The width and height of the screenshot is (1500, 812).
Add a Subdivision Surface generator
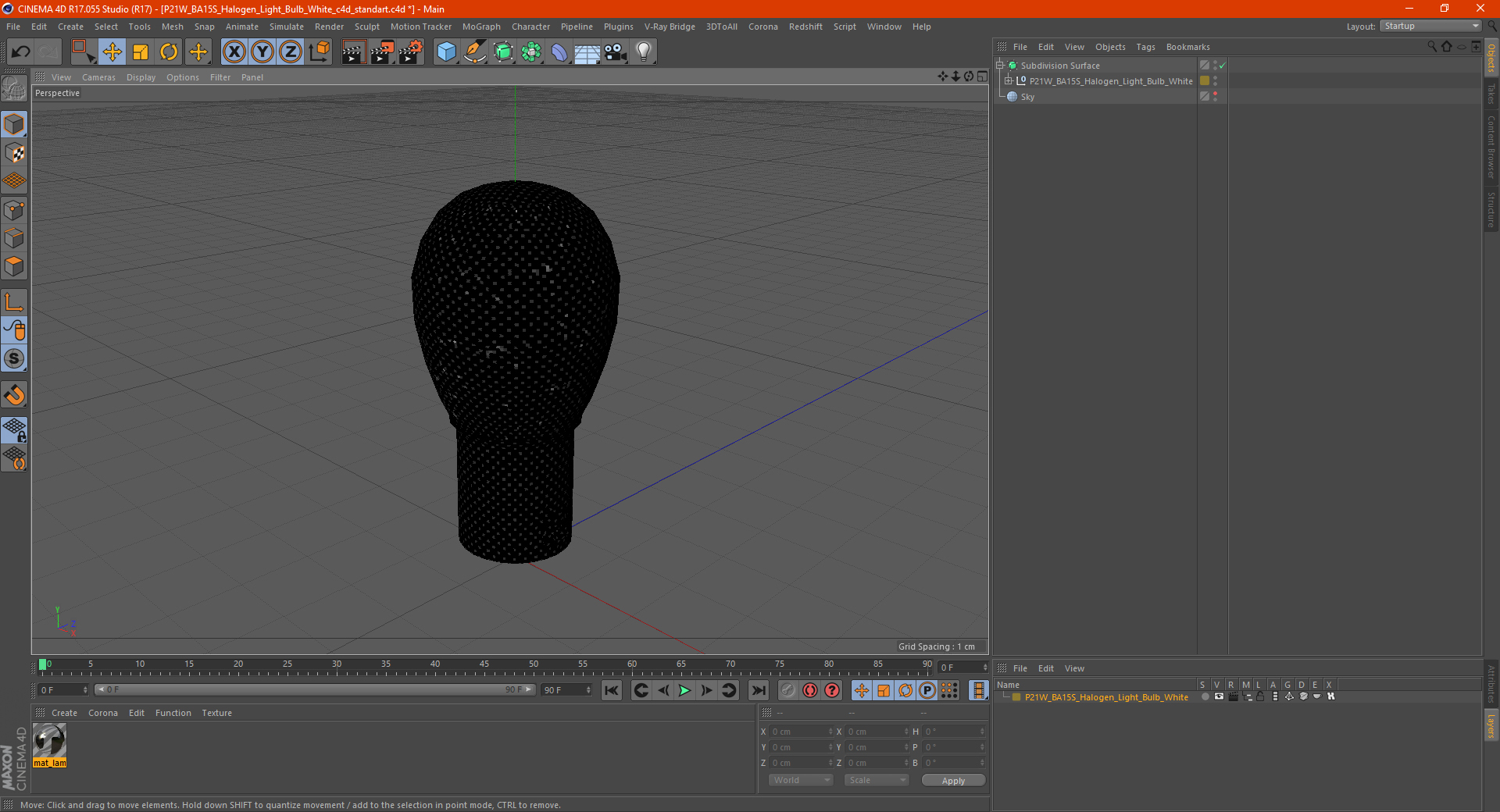point(503,52)
